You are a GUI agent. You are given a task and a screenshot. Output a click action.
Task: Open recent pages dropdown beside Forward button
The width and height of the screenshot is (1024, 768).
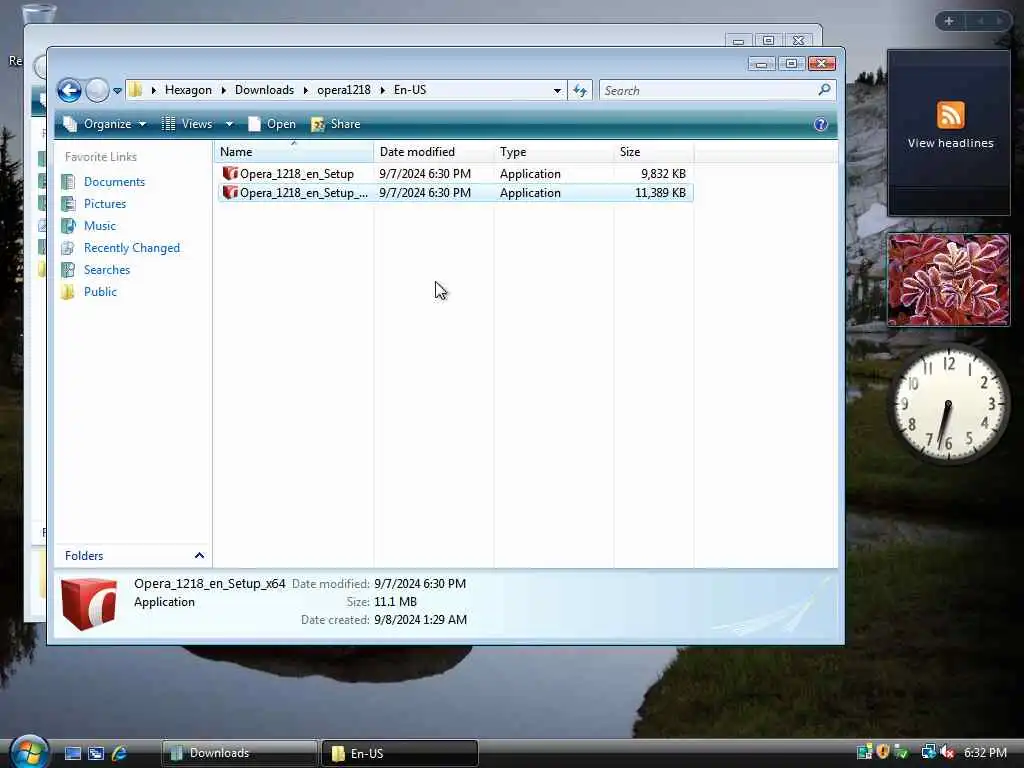click(118, 91)
